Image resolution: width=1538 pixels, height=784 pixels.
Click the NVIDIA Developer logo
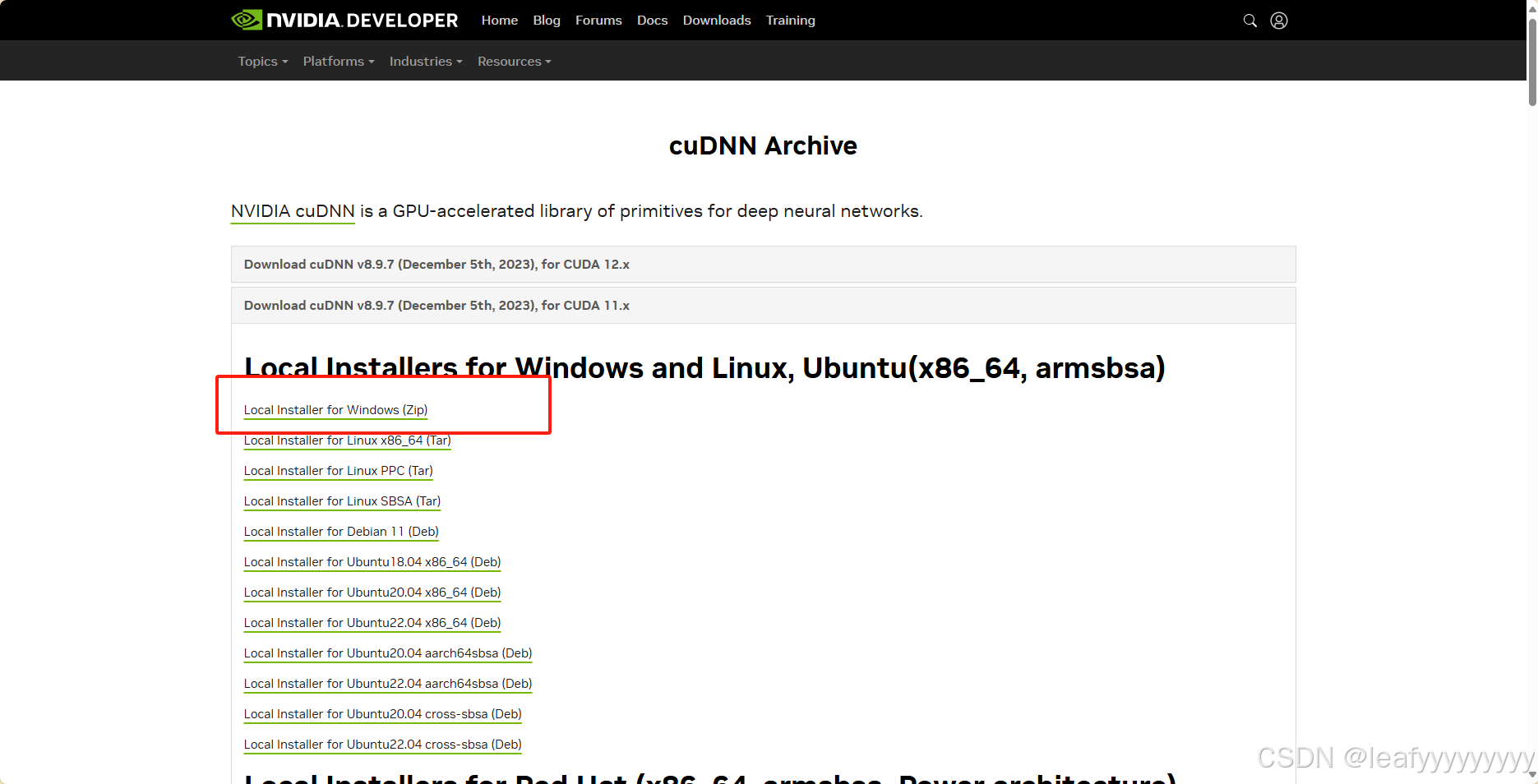pos(345,20)
